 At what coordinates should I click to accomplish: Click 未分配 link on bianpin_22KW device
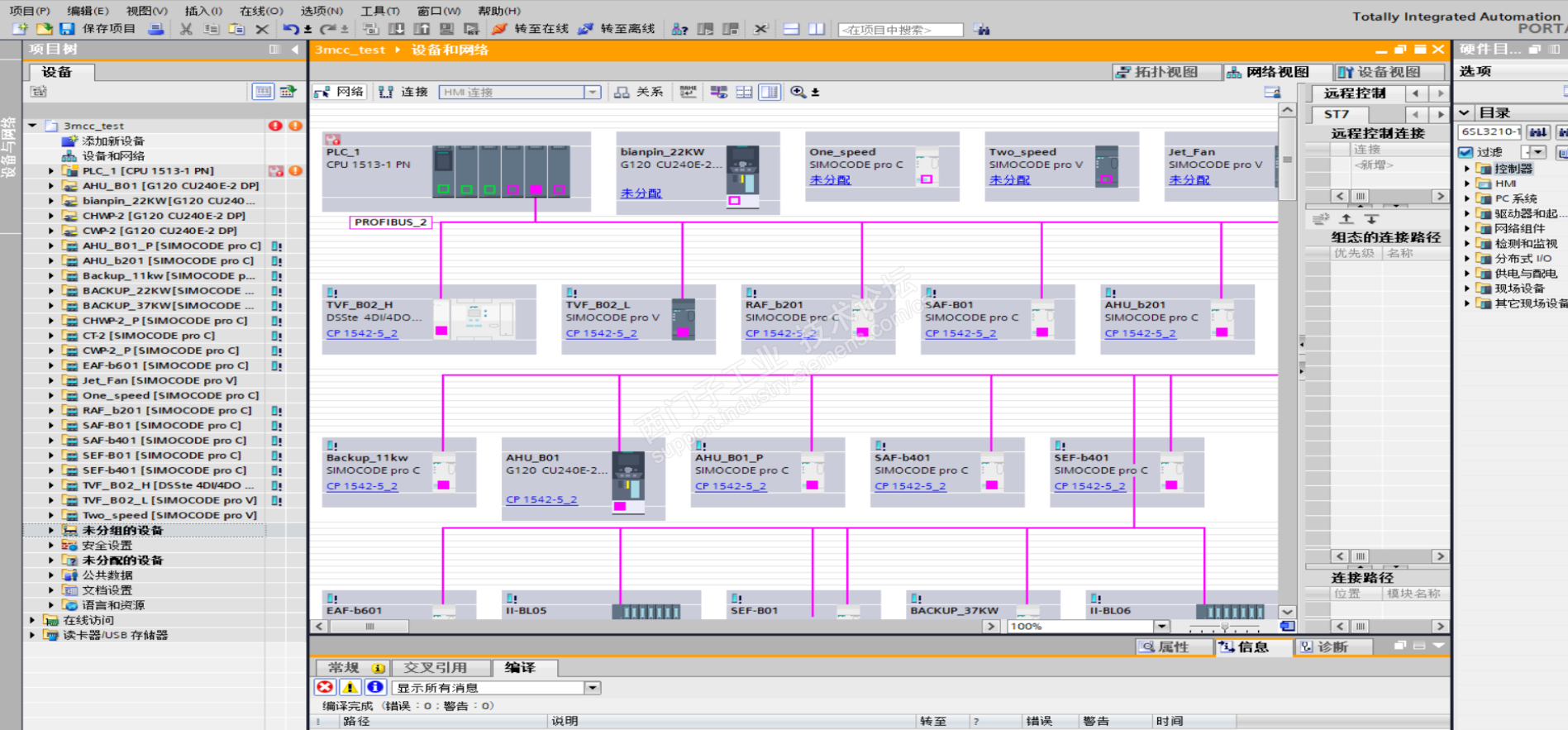point(641,193)
